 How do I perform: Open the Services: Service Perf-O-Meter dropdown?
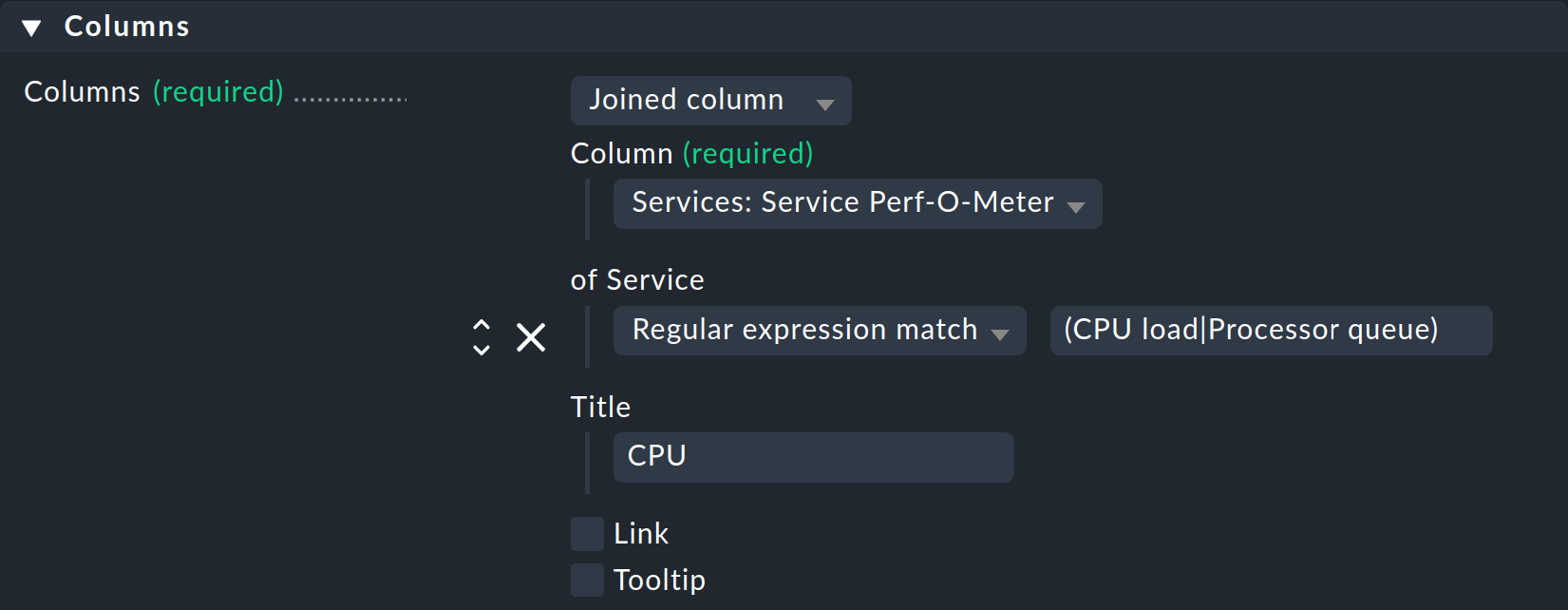pos(842,202)
